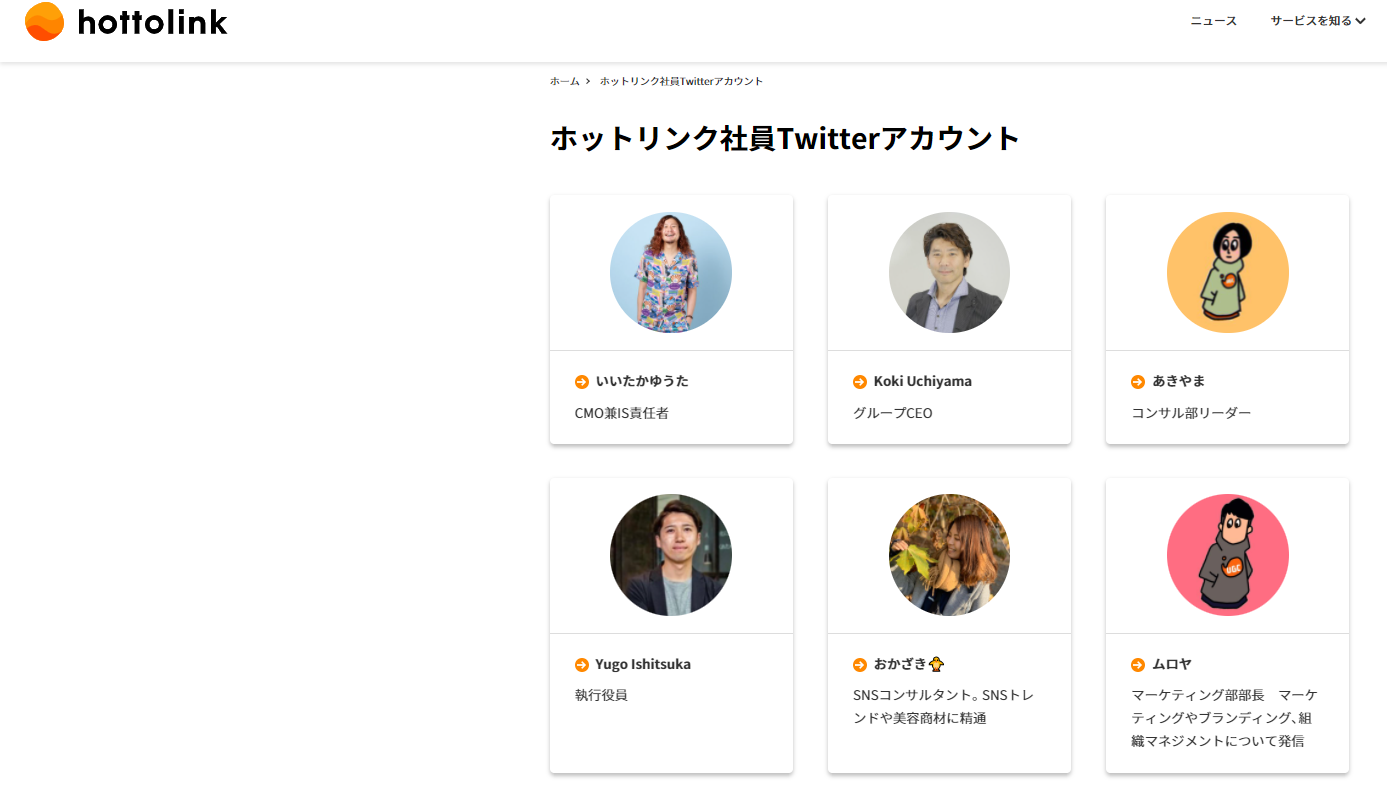Image resolution: width=1387 pixels, height=790 pixels.
Task: Open the ニュース menu item
Action: coord(1213,21)
